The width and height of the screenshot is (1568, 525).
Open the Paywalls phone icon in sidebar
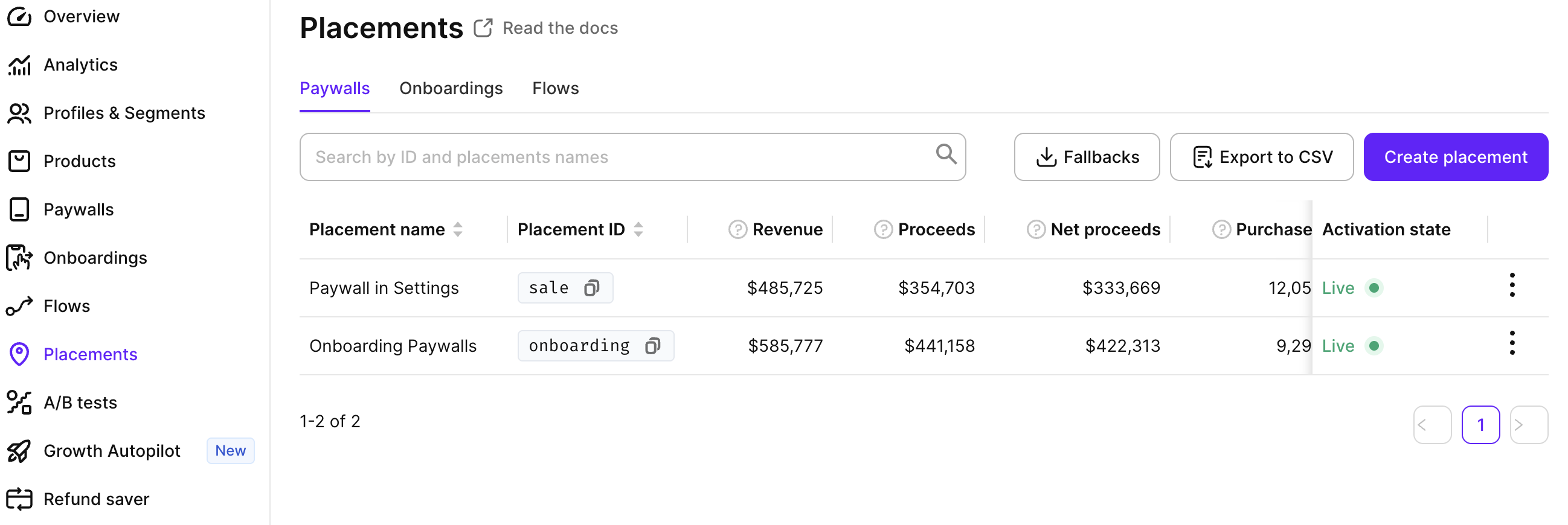point(19,209)
